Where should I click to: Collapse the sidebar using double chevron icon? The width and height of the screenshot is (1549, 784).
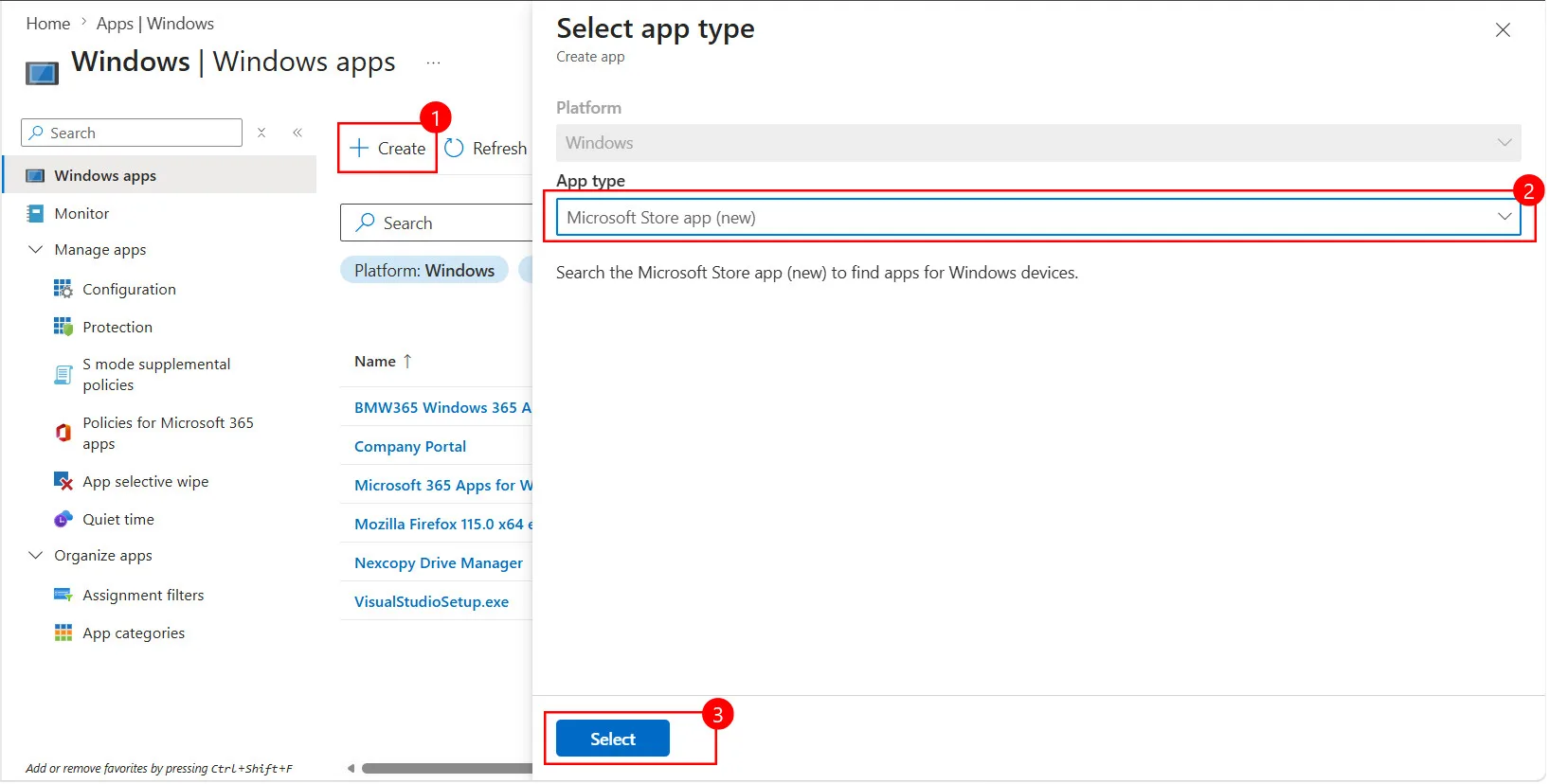297,133
